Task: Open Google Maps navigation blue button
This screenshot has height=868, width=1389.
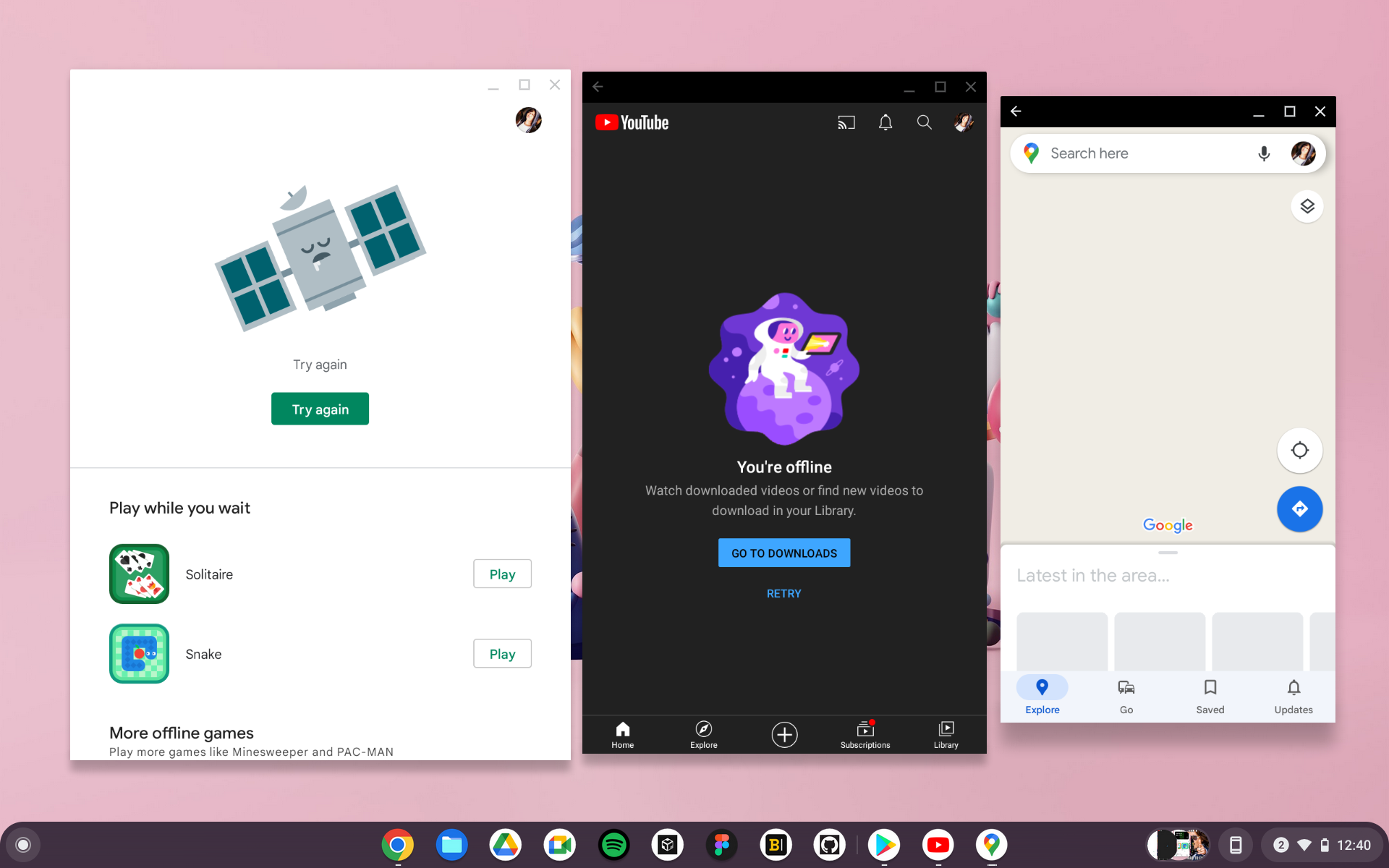Action: point(1299,508)
